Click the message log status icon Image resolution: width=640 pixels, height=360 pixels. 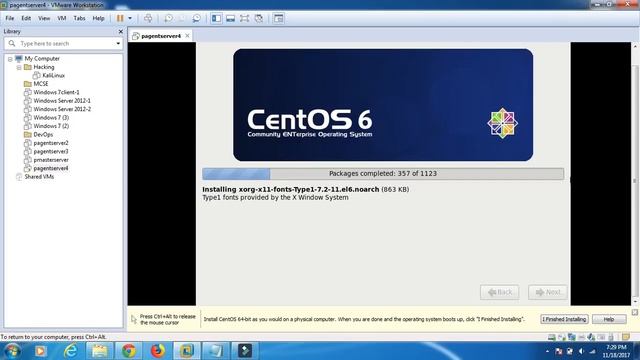coord(626,337)
